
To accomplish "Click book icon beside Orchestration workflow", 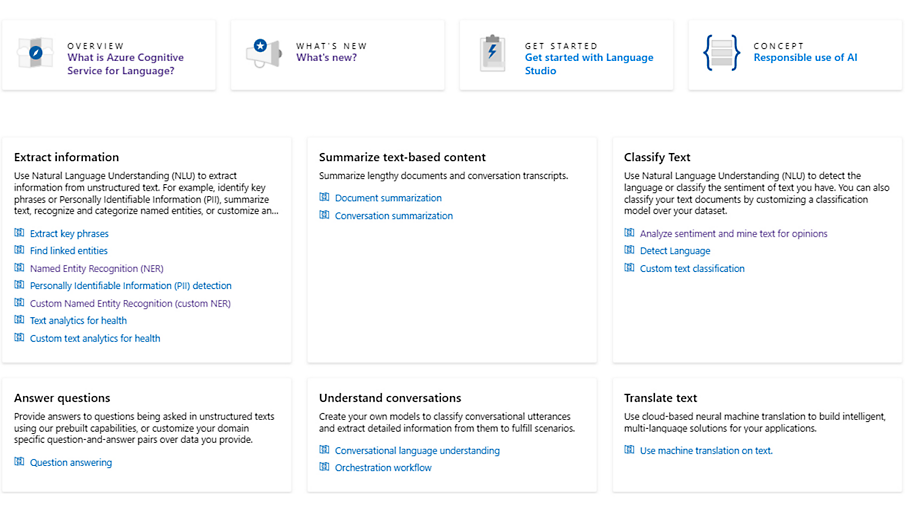I will (x=324, y=467).
